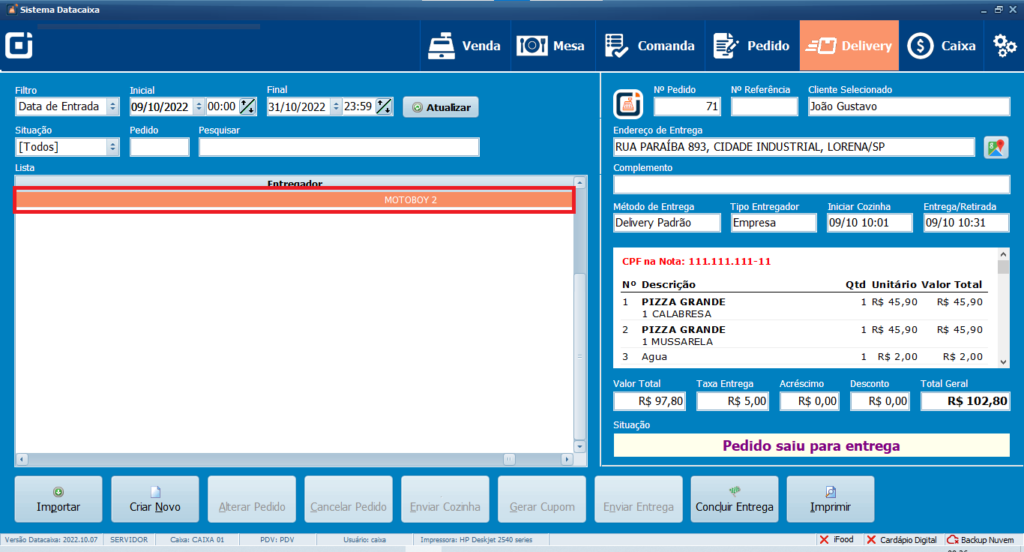Click the list horizontal scrollbar right arrow
1024x552 pixels.
tap(567, 459)
